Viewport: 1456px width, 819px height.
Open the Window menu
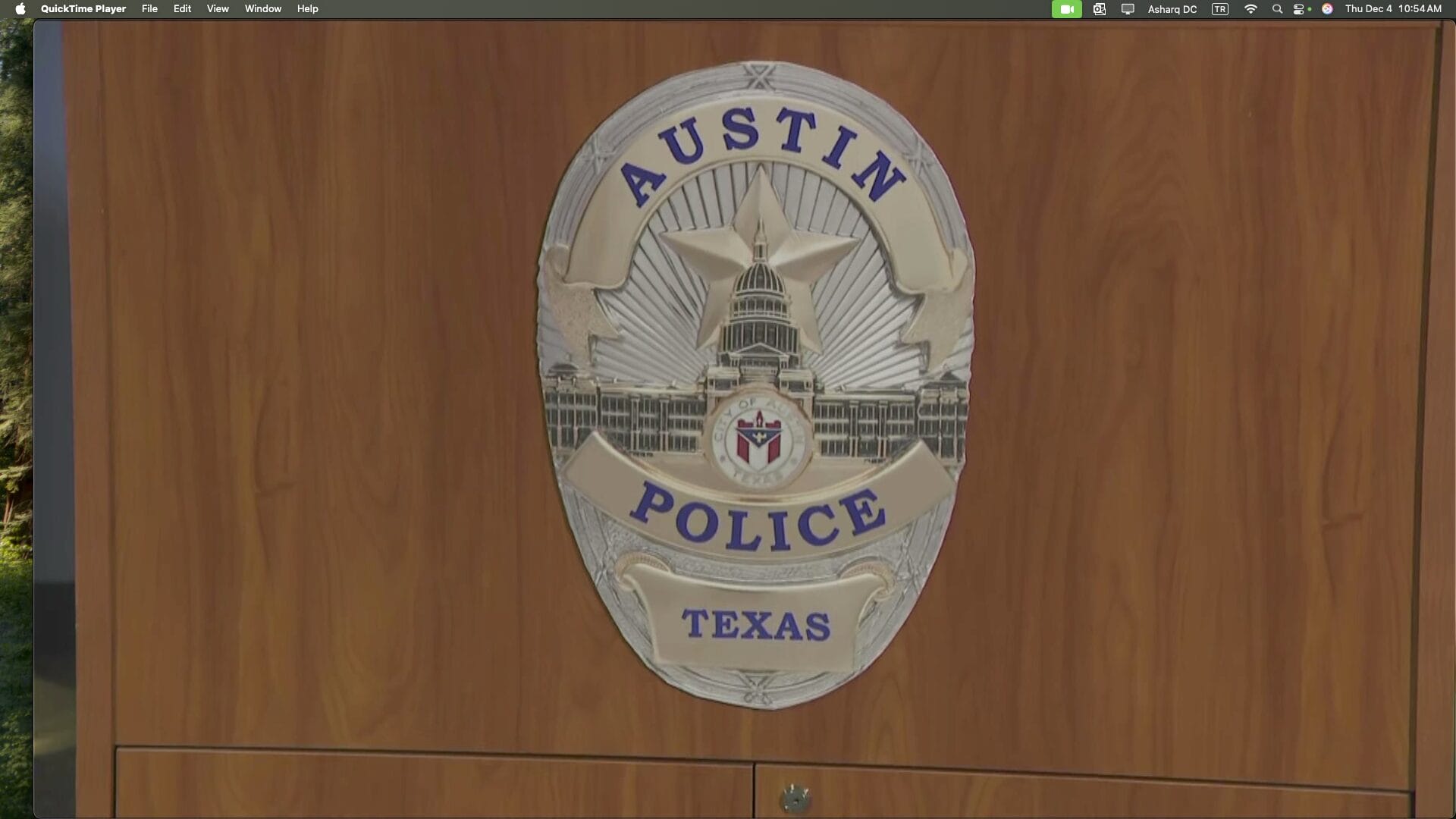coord(262,9)
